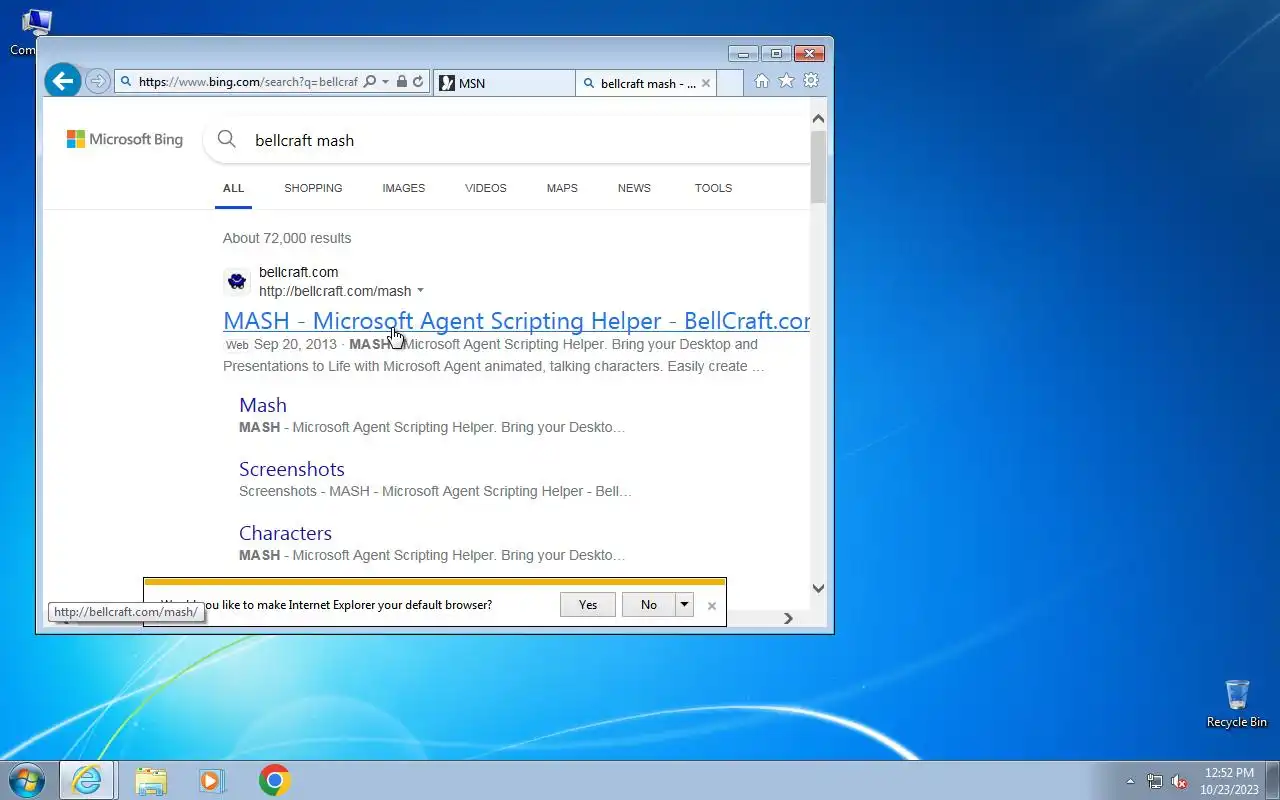Show hidden system tray icons

pos(1131,781)
